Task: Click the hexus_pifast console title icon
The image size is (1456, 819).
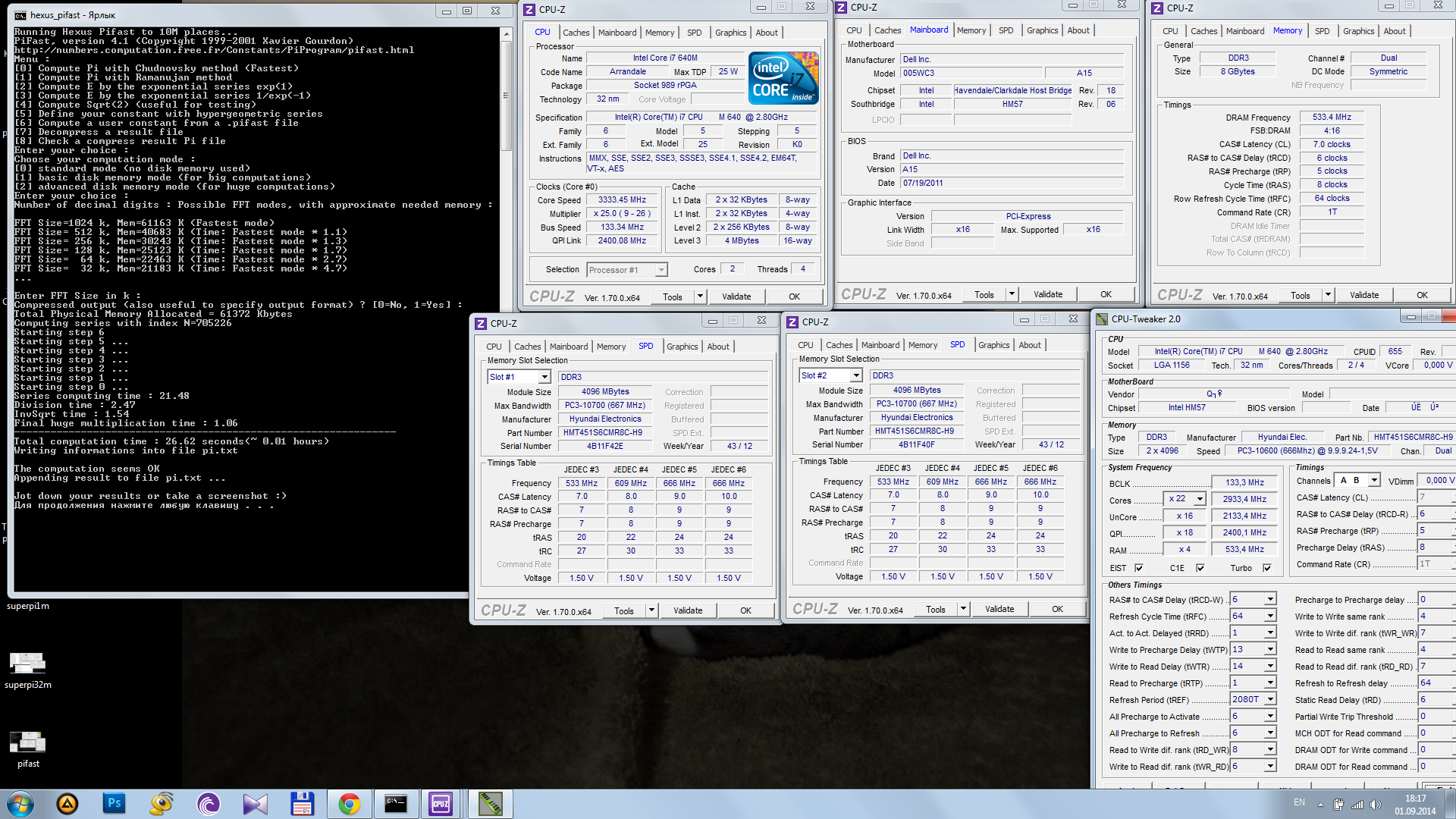Action: 20,15
